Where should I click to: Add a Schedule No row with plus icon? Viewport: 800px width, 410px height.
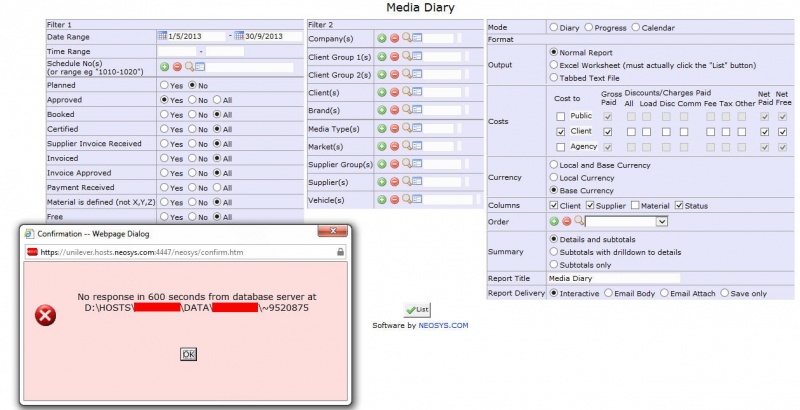click(x=164, y=67)
